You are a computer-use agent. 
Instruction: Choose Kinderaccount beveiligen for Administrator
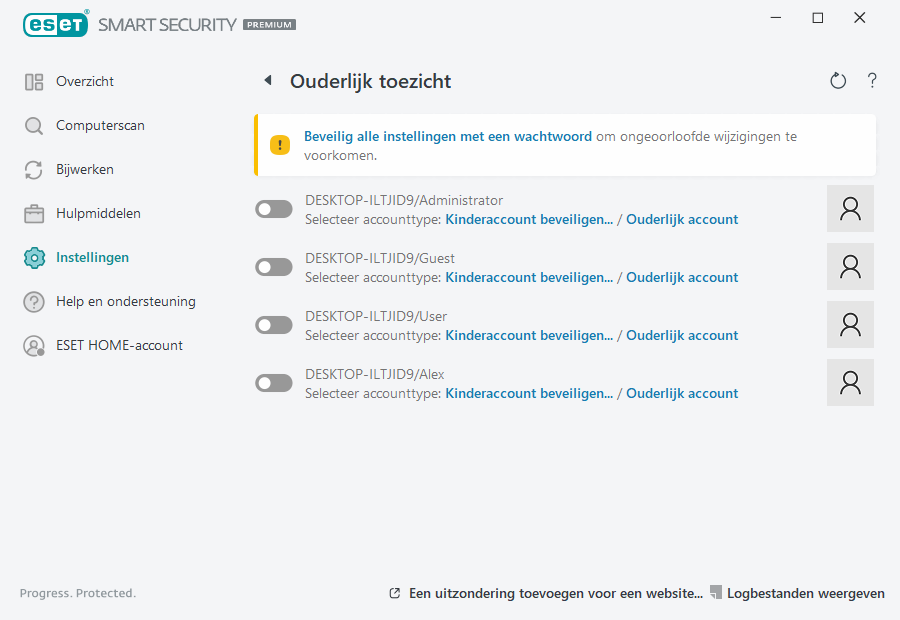click(529, 219)
